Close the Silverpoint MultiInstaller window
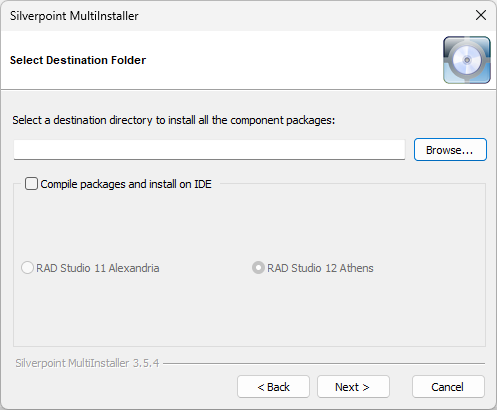The height and width of the screenshot is (410, 497). 481,15
